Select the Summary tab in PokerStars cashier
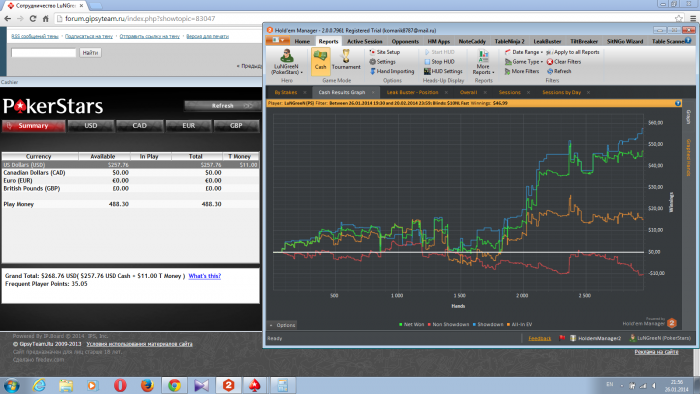The height and width of the screenshot is (394, 700). pos(33,126)
